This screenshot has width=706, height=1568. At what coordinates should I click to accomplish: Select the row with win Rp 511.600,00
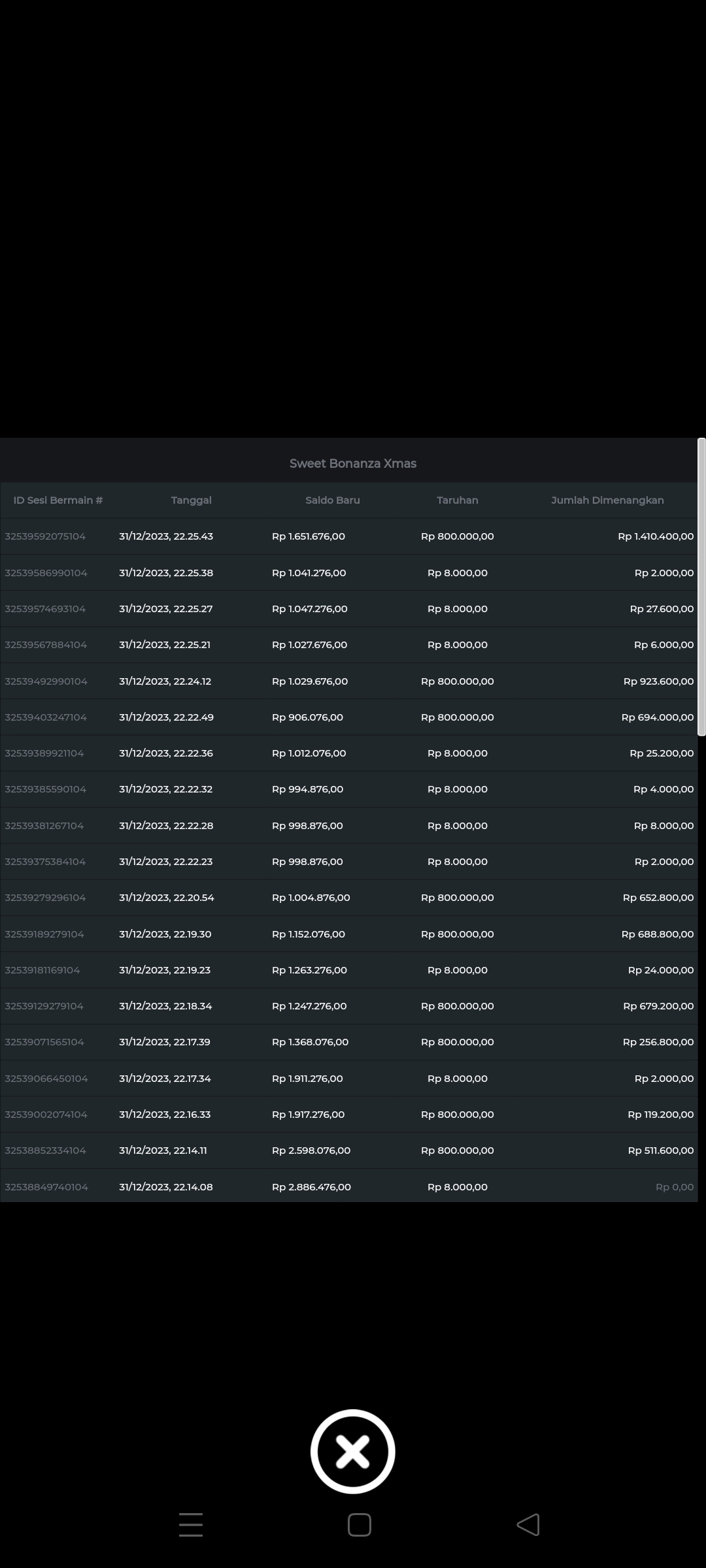pos(660,1151)
